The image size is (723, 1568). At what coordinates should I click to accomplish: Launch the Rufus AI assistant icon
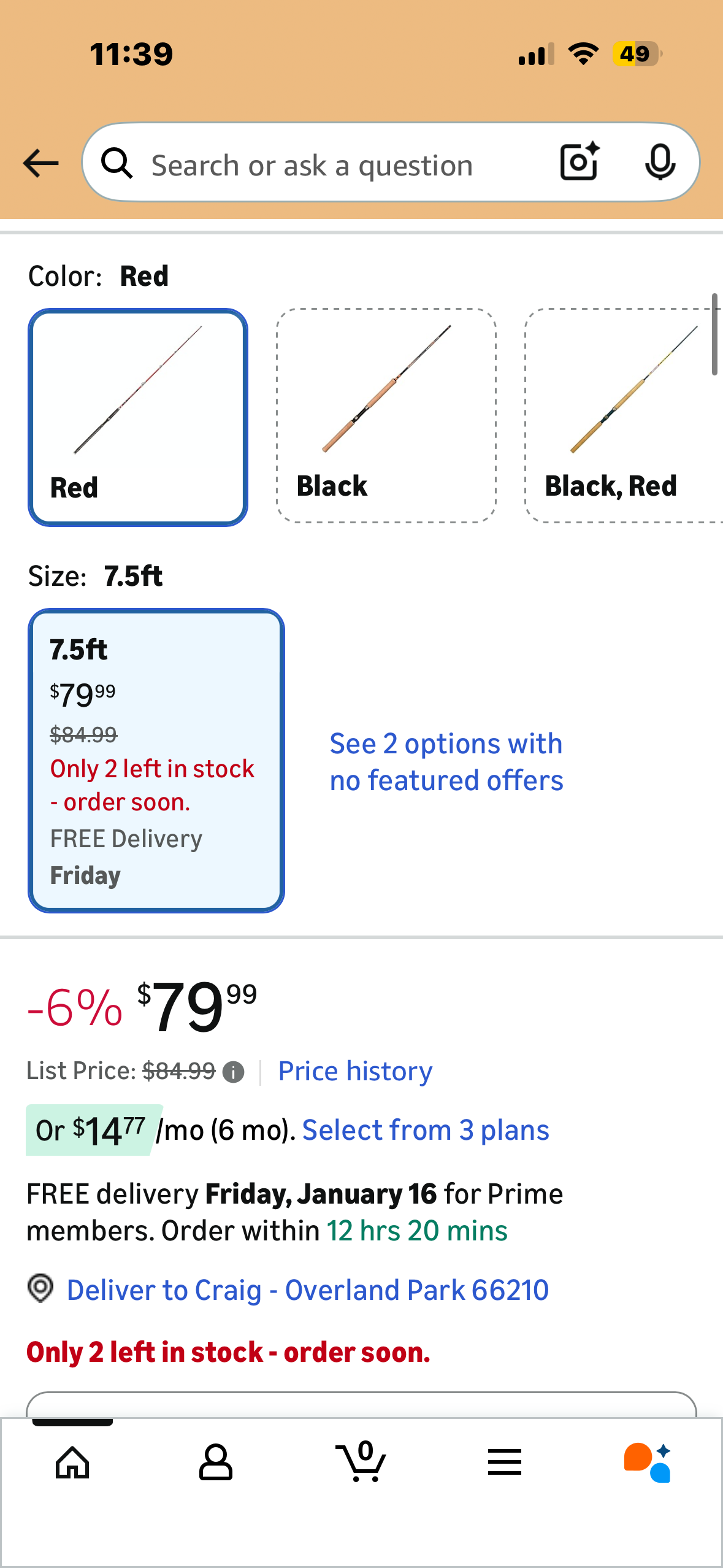click(x=648, y=1462)
